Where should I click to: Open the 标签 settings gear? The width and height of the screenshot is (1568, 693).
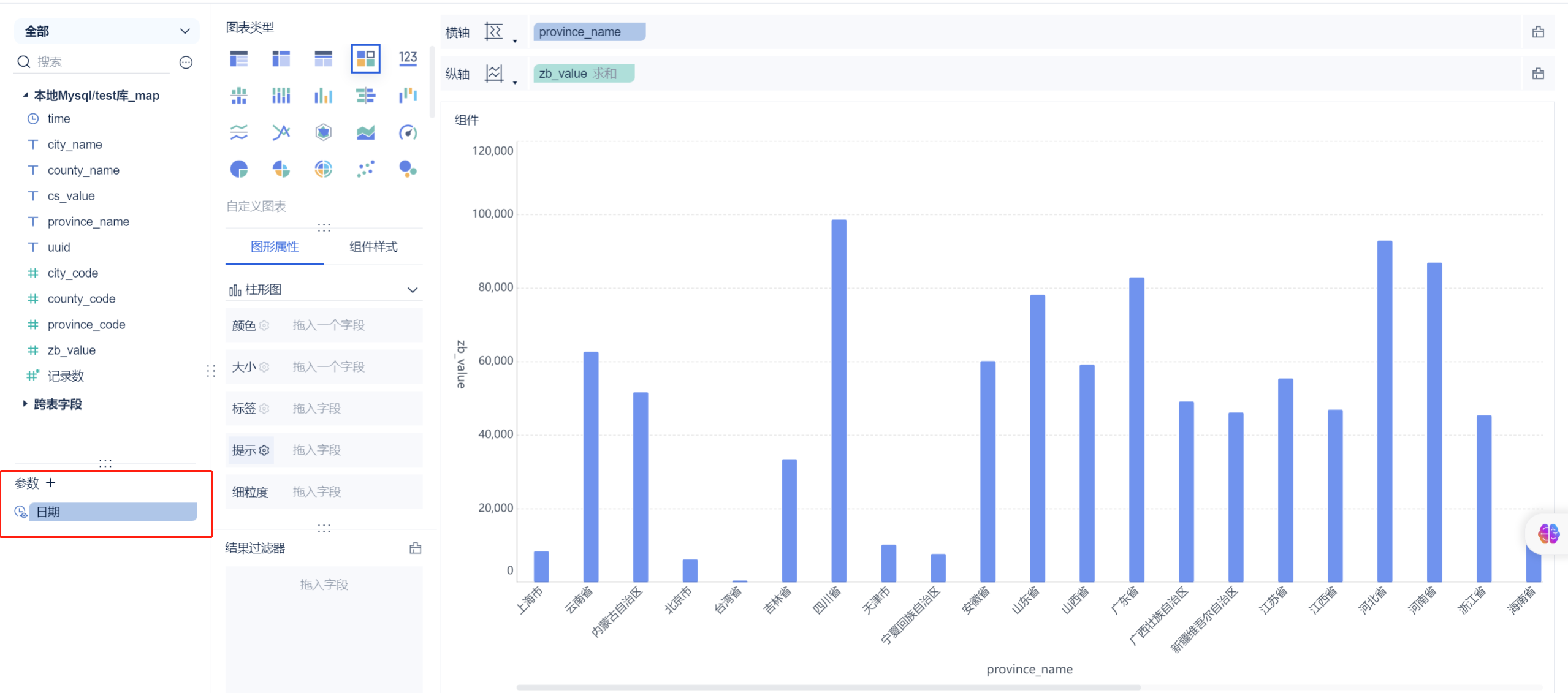click(x=264, y=409)
